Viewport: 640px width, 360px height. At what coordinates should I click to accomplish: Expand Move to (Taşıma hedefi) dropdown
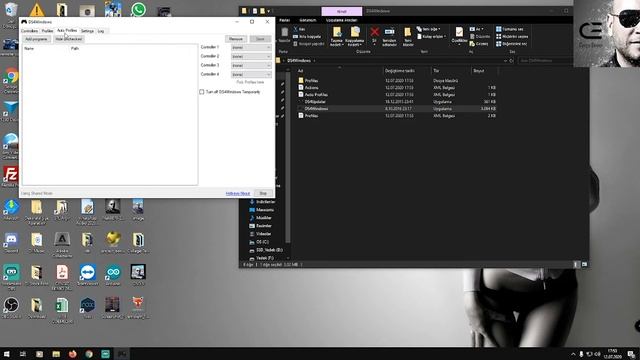[337, 43]
